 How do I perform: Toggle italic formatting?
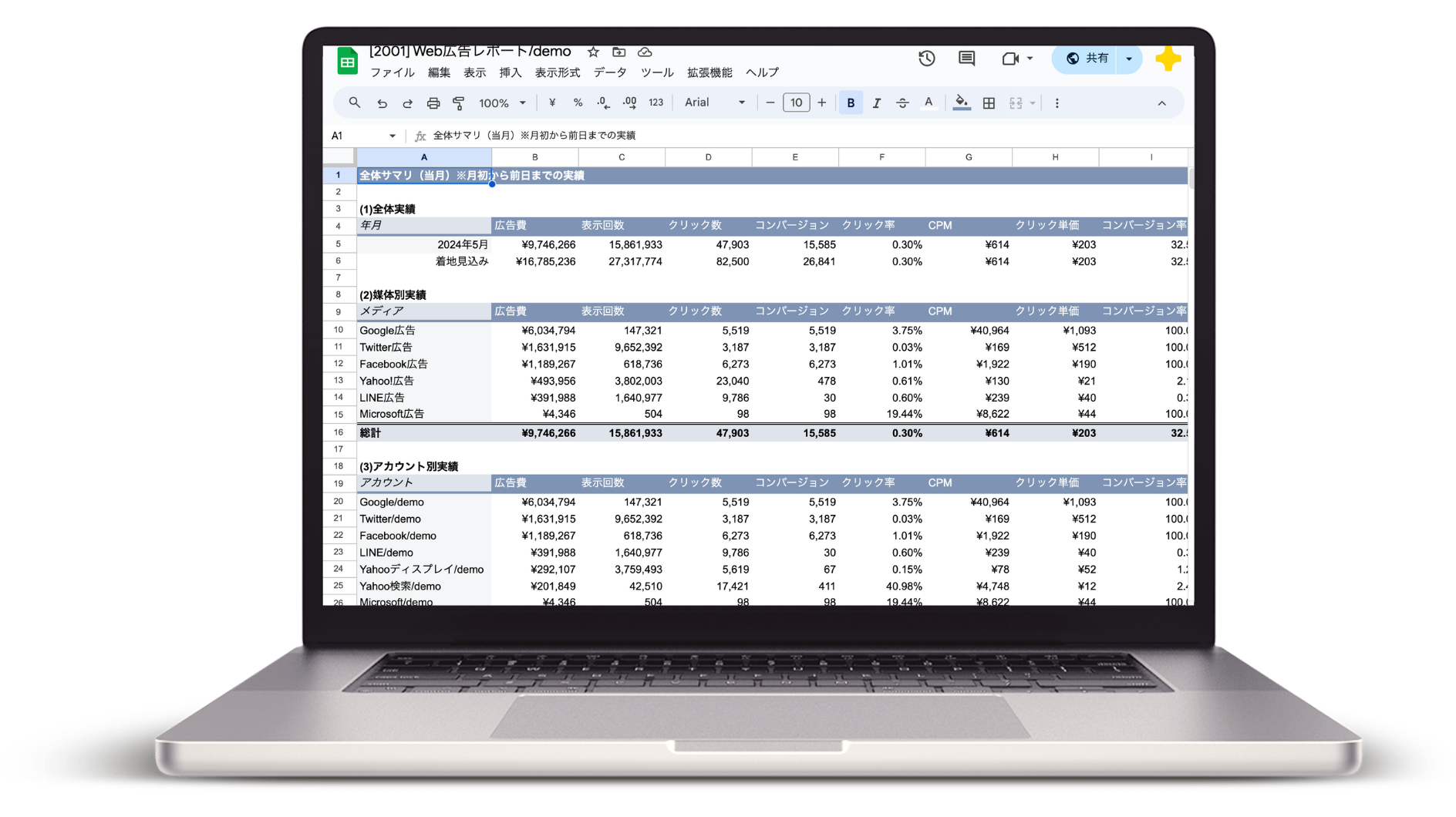877,103
